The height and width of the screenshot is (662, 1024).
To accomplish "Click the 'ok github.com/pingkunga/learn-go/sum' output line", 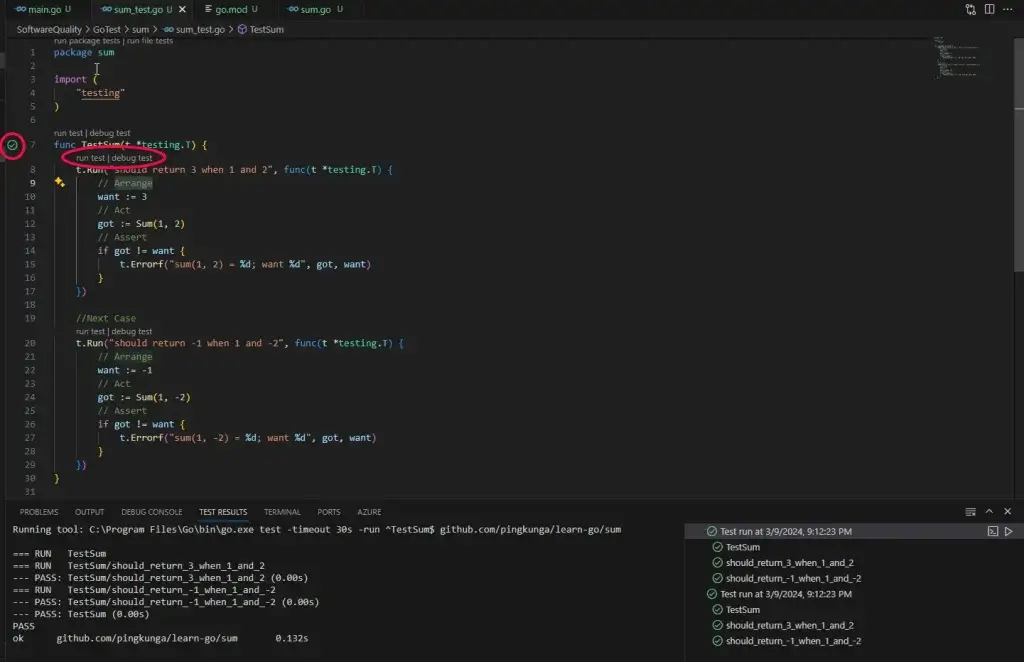I will click(160, 638).
